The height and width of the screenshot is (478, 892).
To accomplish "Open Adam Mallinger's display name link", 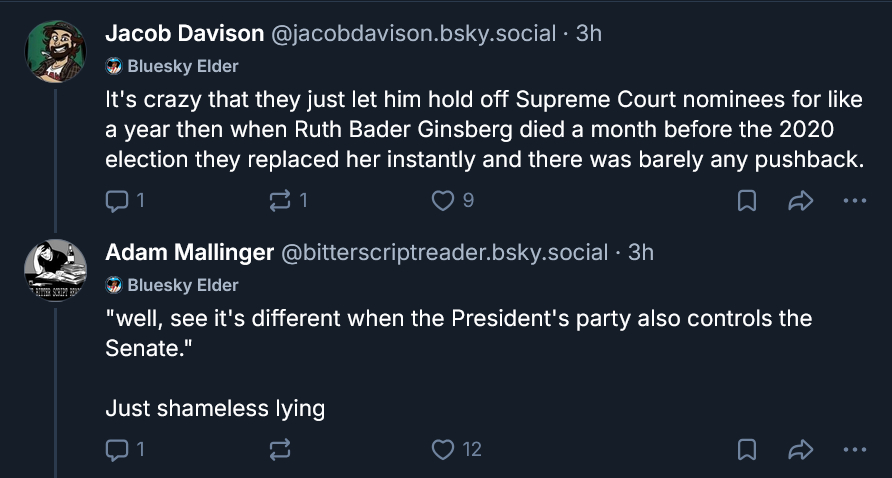I will tap(189, 253).
